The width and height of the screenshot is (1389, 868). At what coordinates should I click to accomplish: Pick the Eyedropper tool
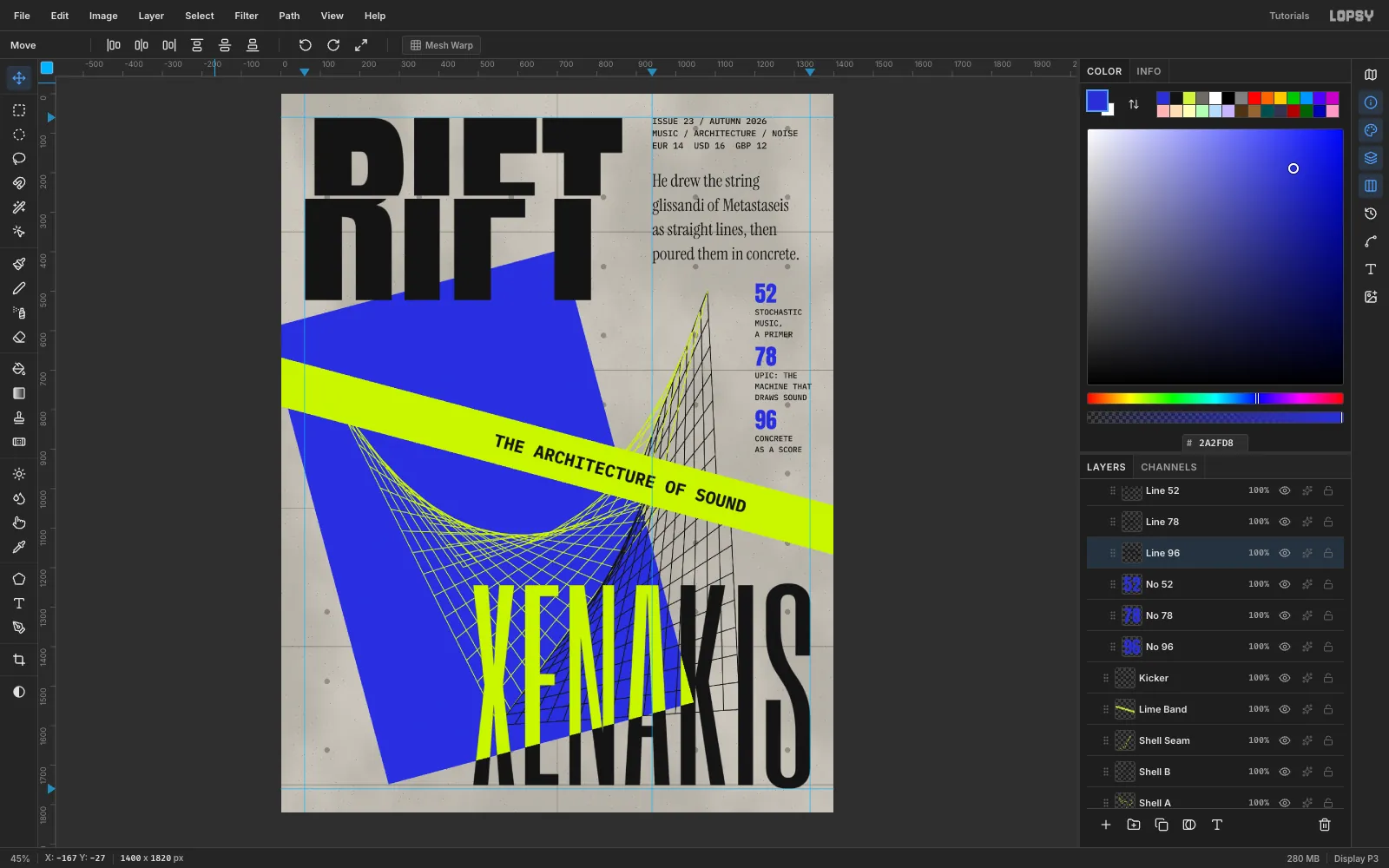click(x=19, y=547)
